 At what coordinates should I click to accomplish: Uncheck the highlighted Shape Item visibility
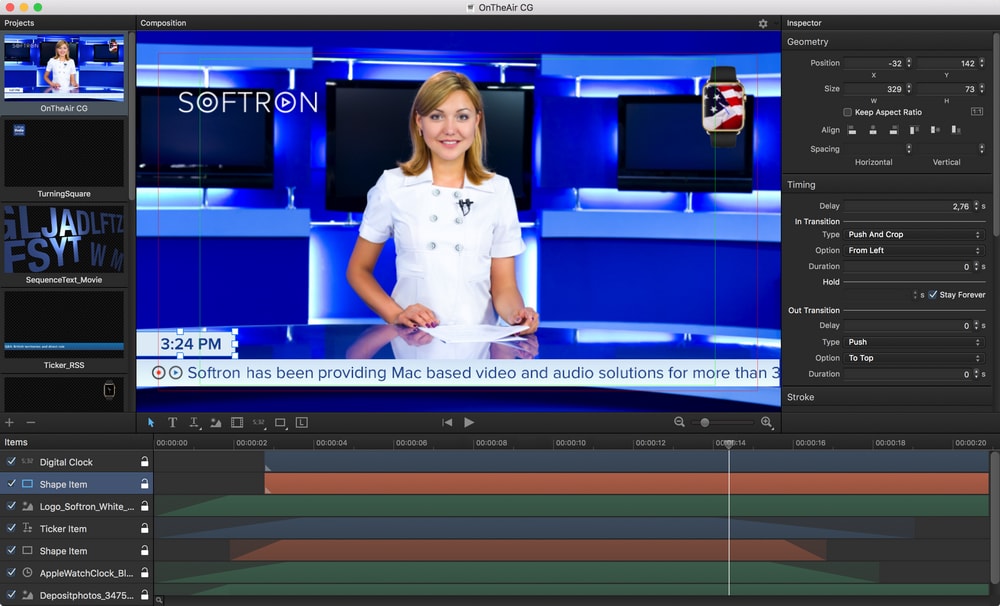(x=11, y=484)
